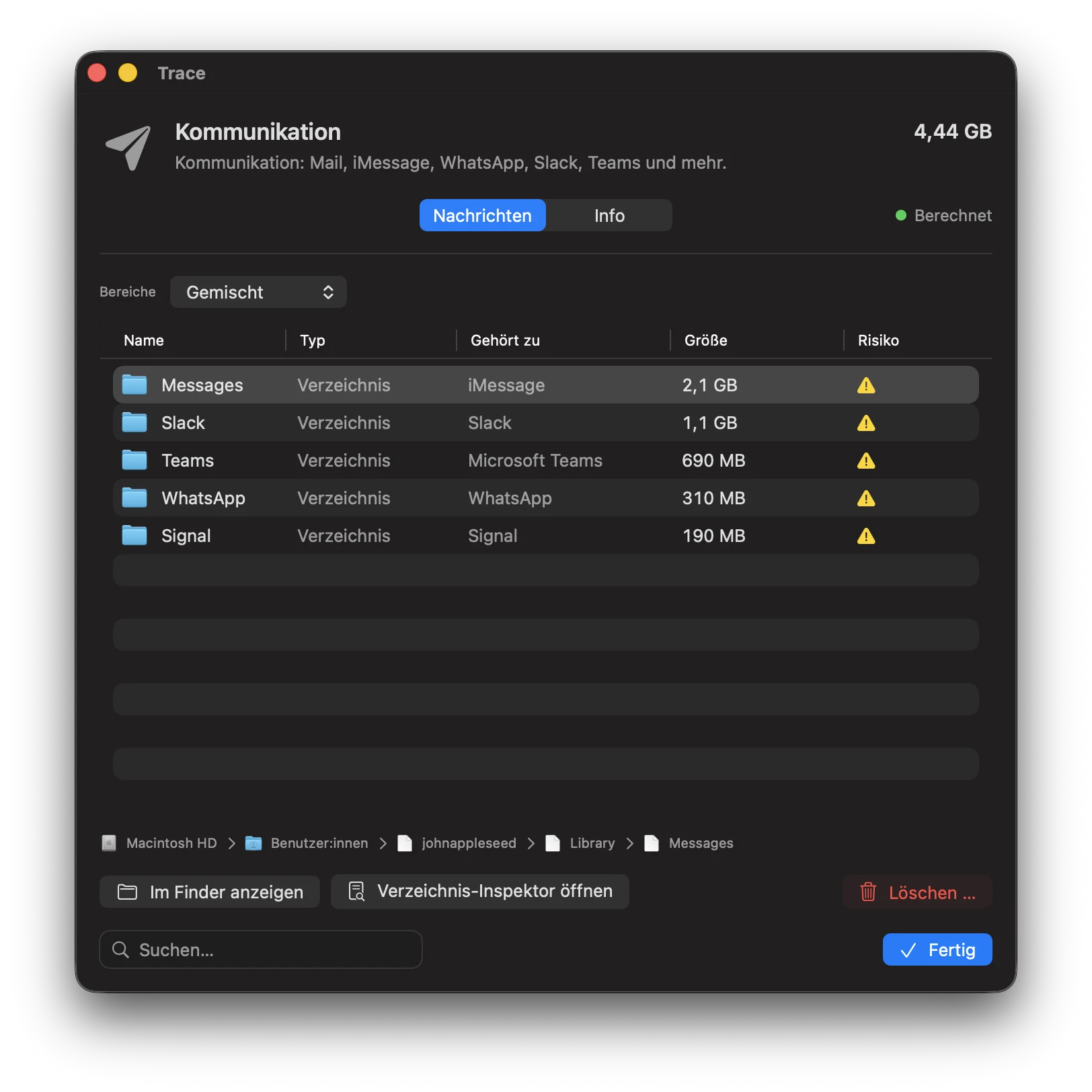Viewport: 1092px width, 1092px height.
Task: Click the warning icon for Teams
Action: click(x=866, y=461)
